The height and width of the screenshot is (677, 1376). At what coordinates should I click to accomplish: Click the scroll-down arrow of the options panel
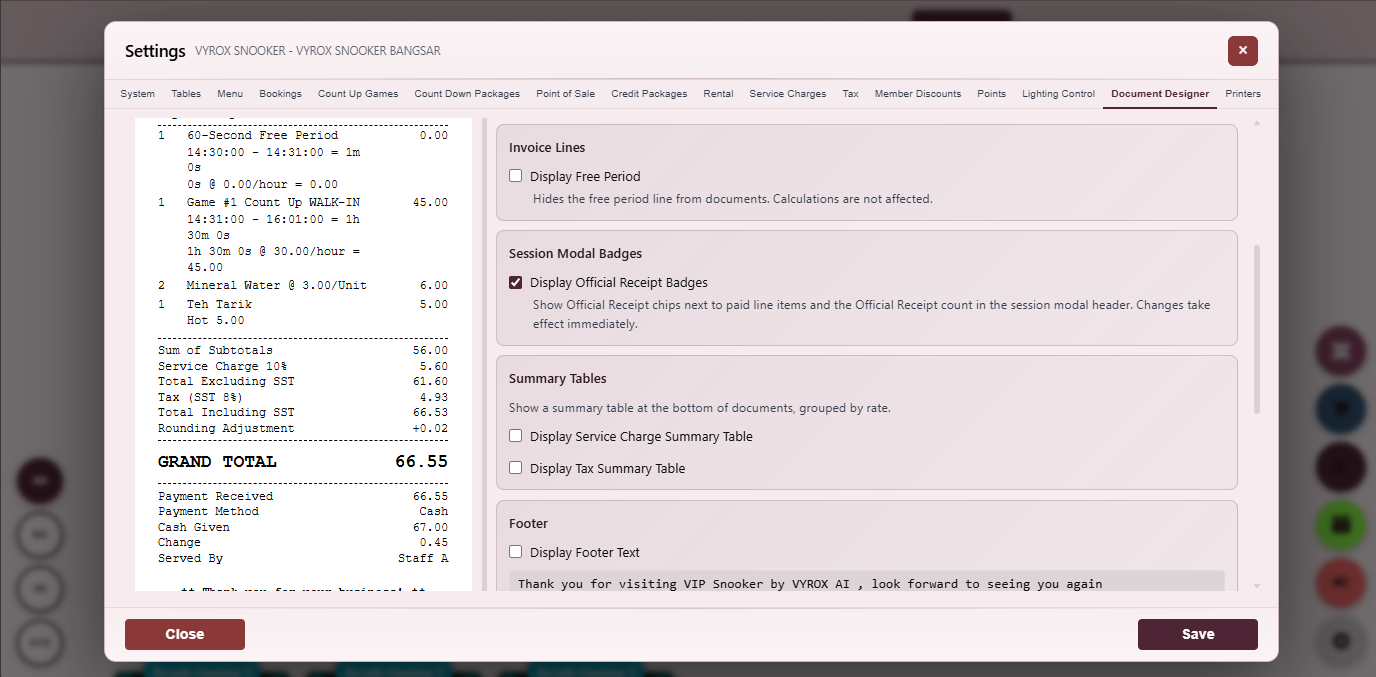(x=1257, y=586)
